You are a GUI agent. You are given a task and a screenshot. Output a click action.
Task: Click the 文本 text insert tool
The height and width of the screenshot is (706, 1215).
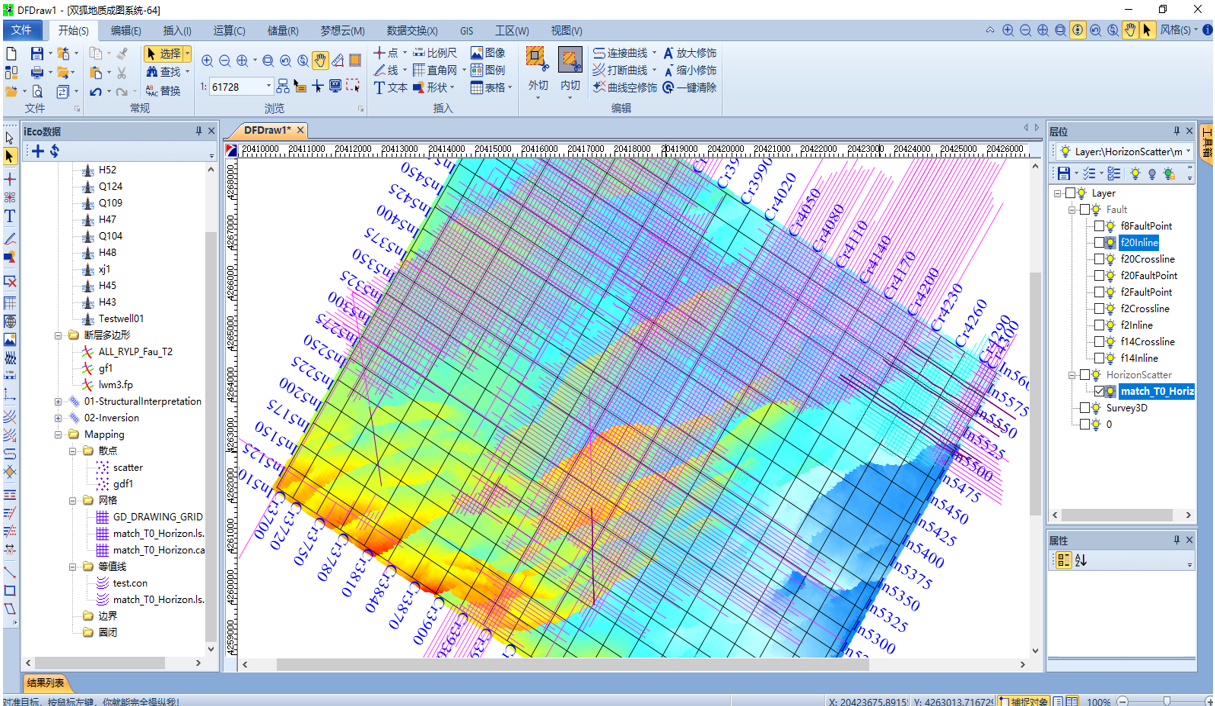point(390,88)
